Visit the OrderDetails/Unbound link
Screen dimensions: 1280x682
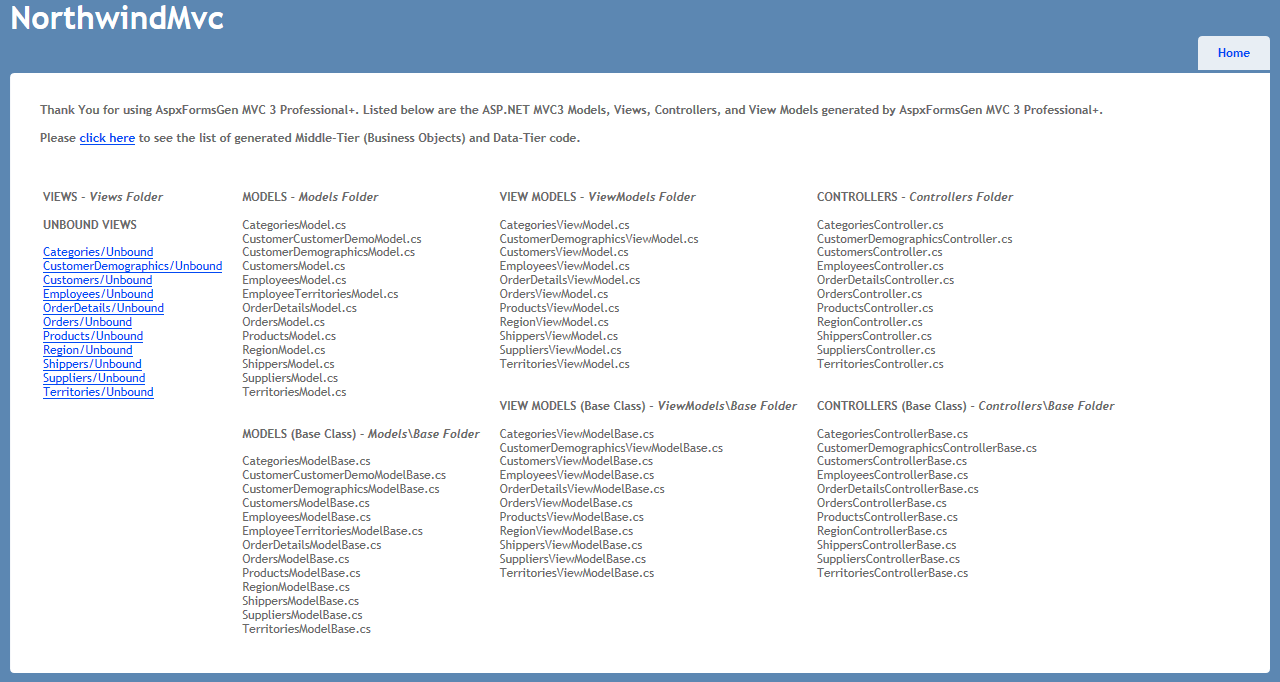tap(103, 308)
